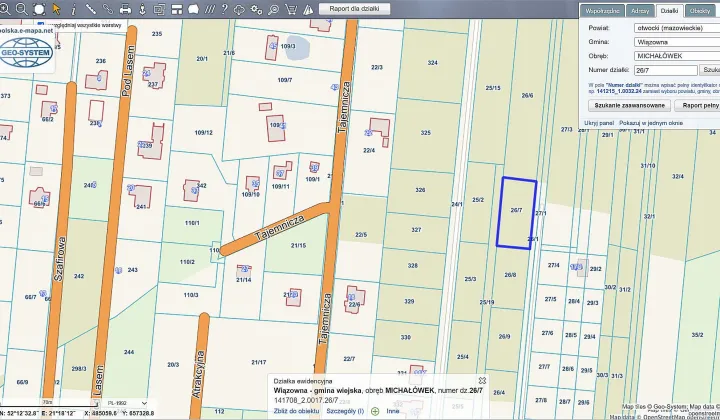Activate the info 'i' identify tool
This screenshot has height=420, width=720.
pos(73,9)
